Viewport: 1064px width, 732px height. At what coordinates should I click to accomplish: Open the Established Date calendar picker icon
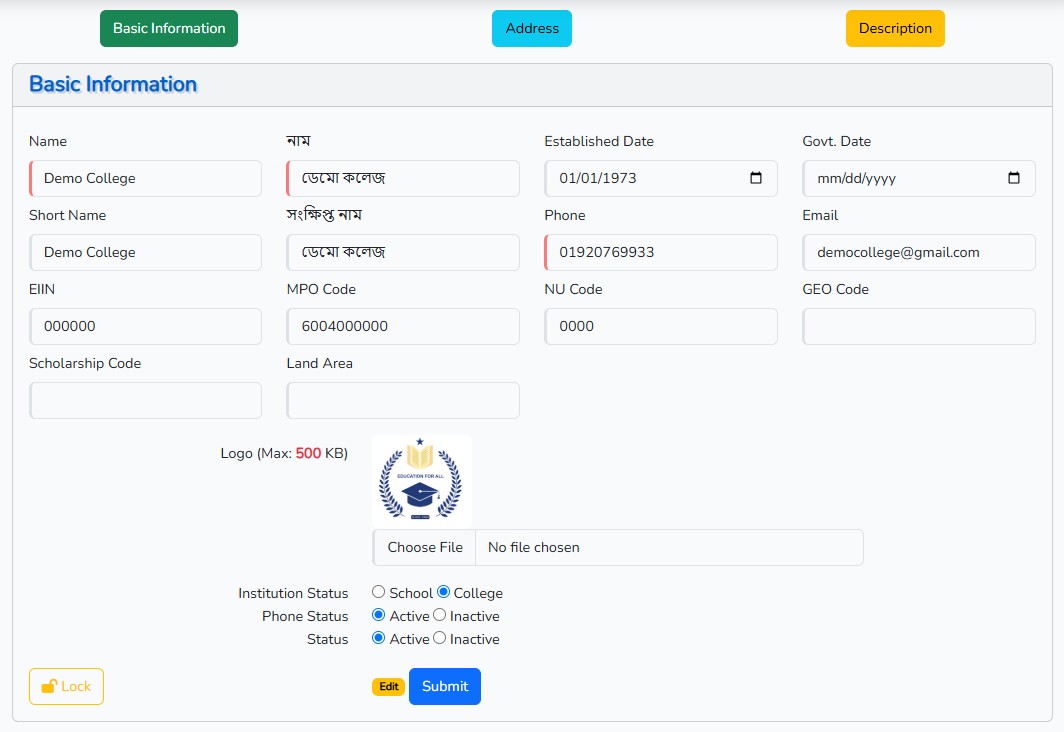coord(756,178)
